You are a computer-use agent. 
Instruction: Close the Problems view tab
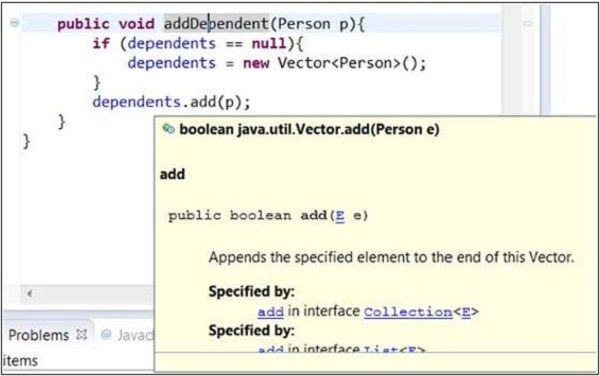pos(82,335)
